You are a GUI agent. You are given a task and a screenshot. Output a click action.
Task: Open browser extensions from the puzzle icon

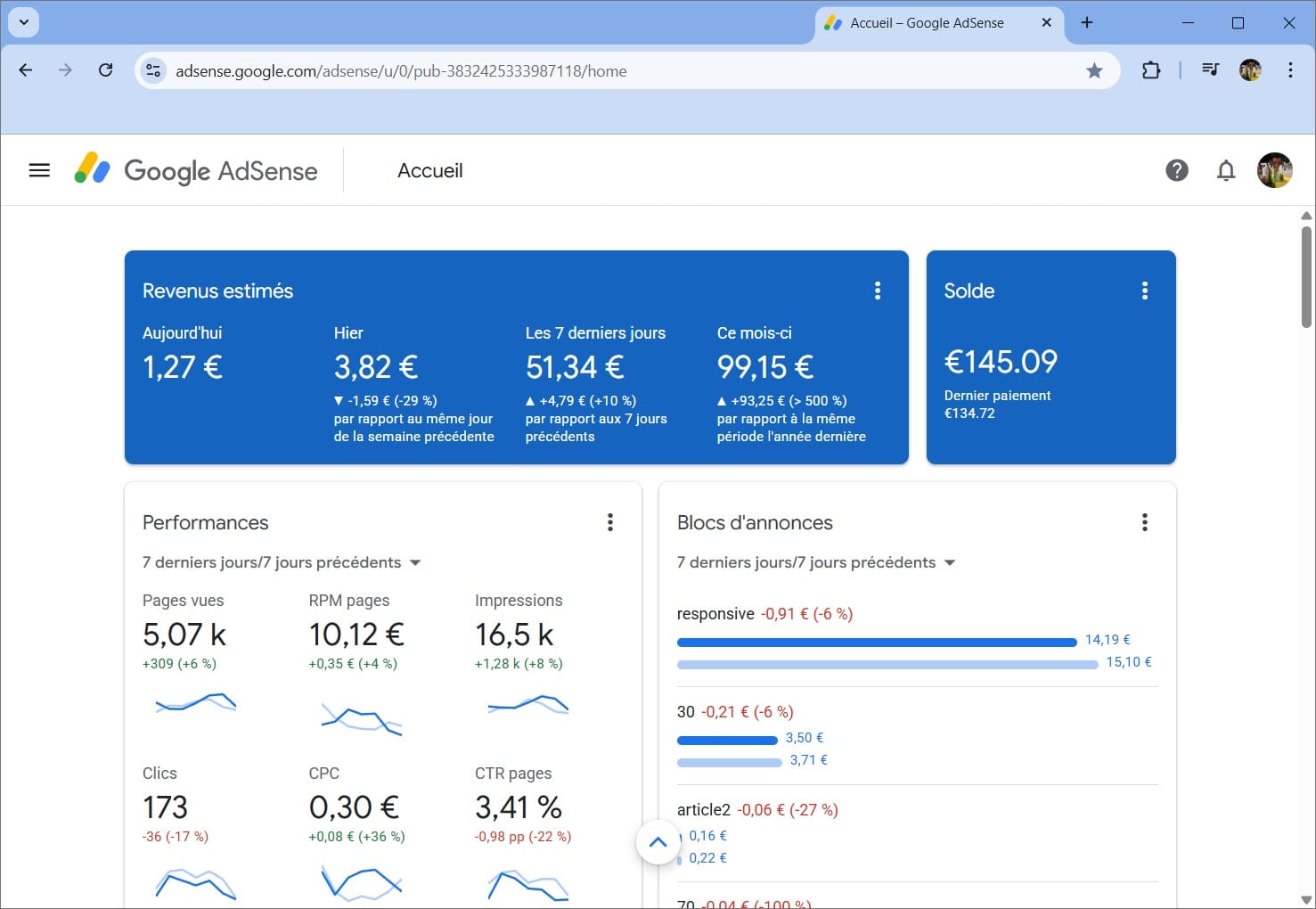[1151, 70]
